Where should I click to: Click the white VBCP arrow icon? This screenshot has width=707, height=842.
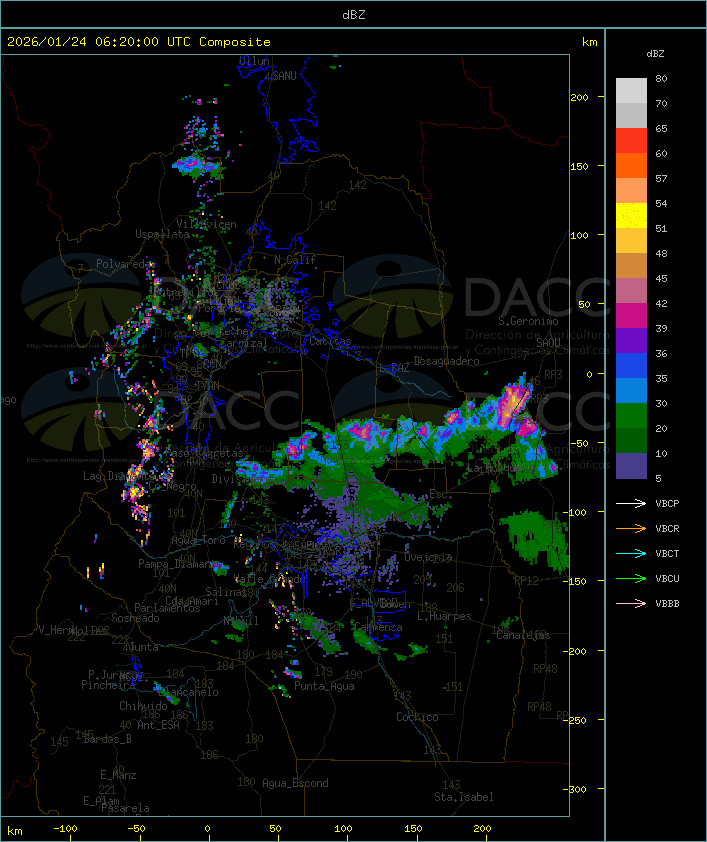[631, 503]
